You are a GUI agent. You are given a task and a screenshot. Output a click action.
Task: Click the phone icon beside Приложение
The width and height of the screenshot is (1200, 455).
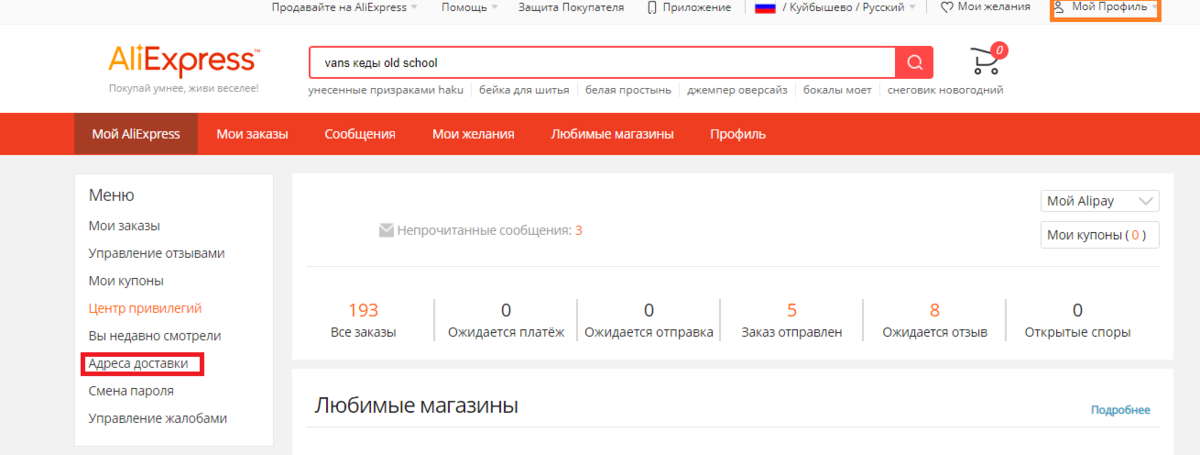[x=652, y=7]
